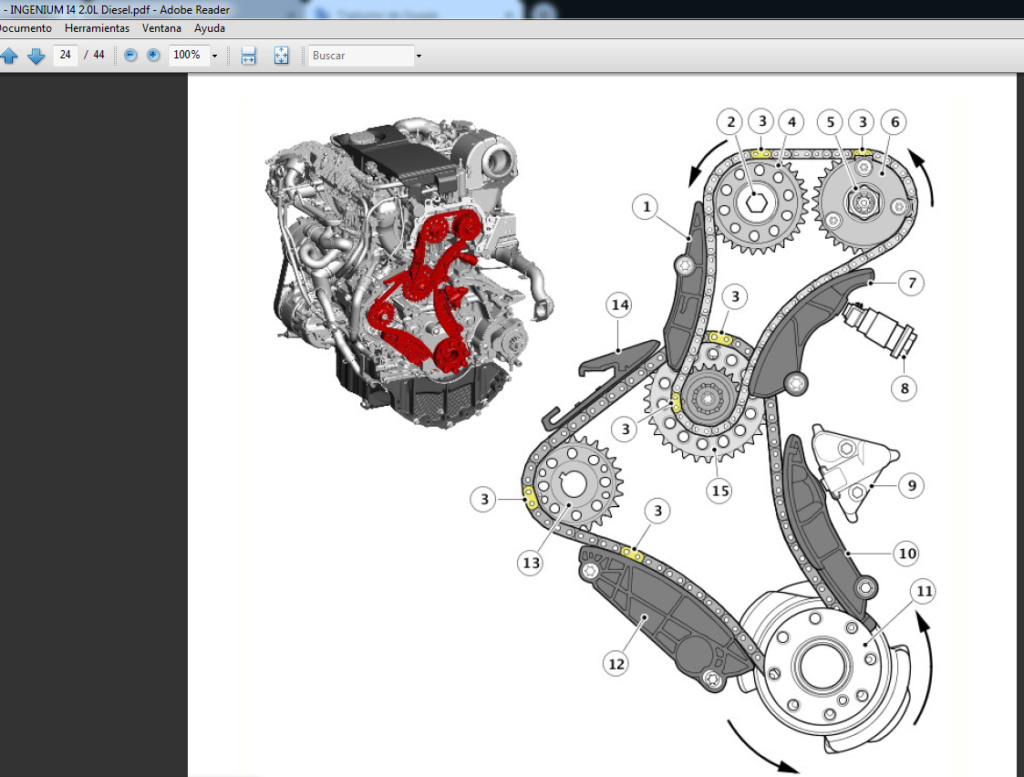This screenshot has height=777, width=1024.
Task: Open the Documento menu
Action: point(24,28)
